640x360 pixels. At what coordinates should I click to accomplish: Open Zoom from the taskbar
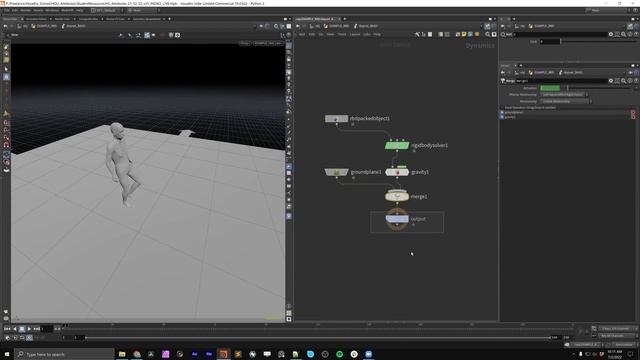click(369, 354)
